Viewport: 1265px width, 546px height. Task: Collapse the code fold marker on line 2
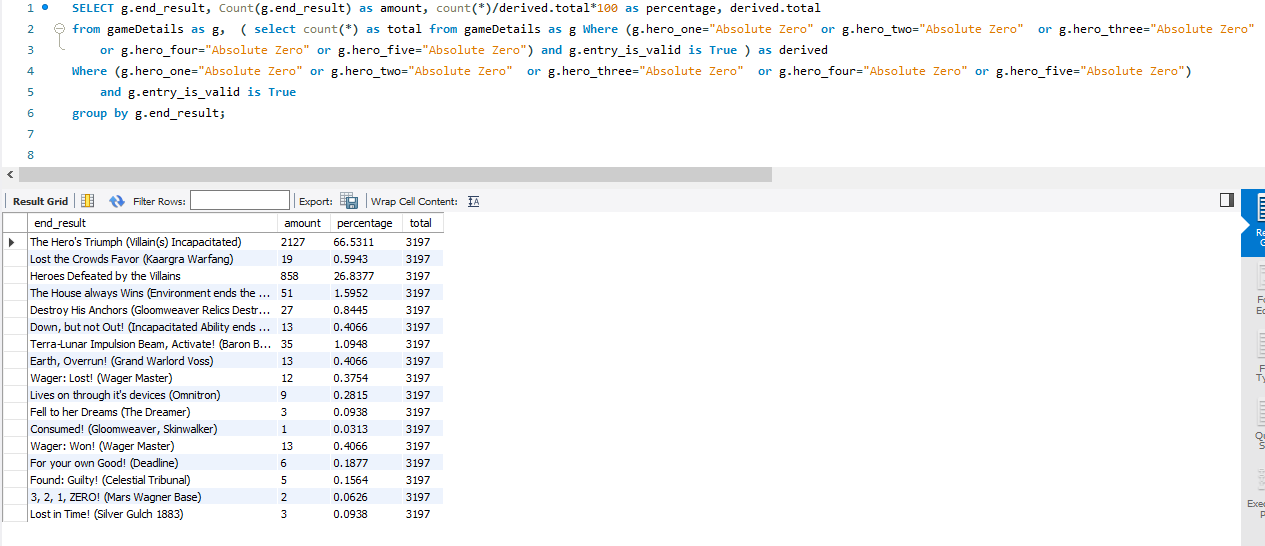tap(58, 29)
